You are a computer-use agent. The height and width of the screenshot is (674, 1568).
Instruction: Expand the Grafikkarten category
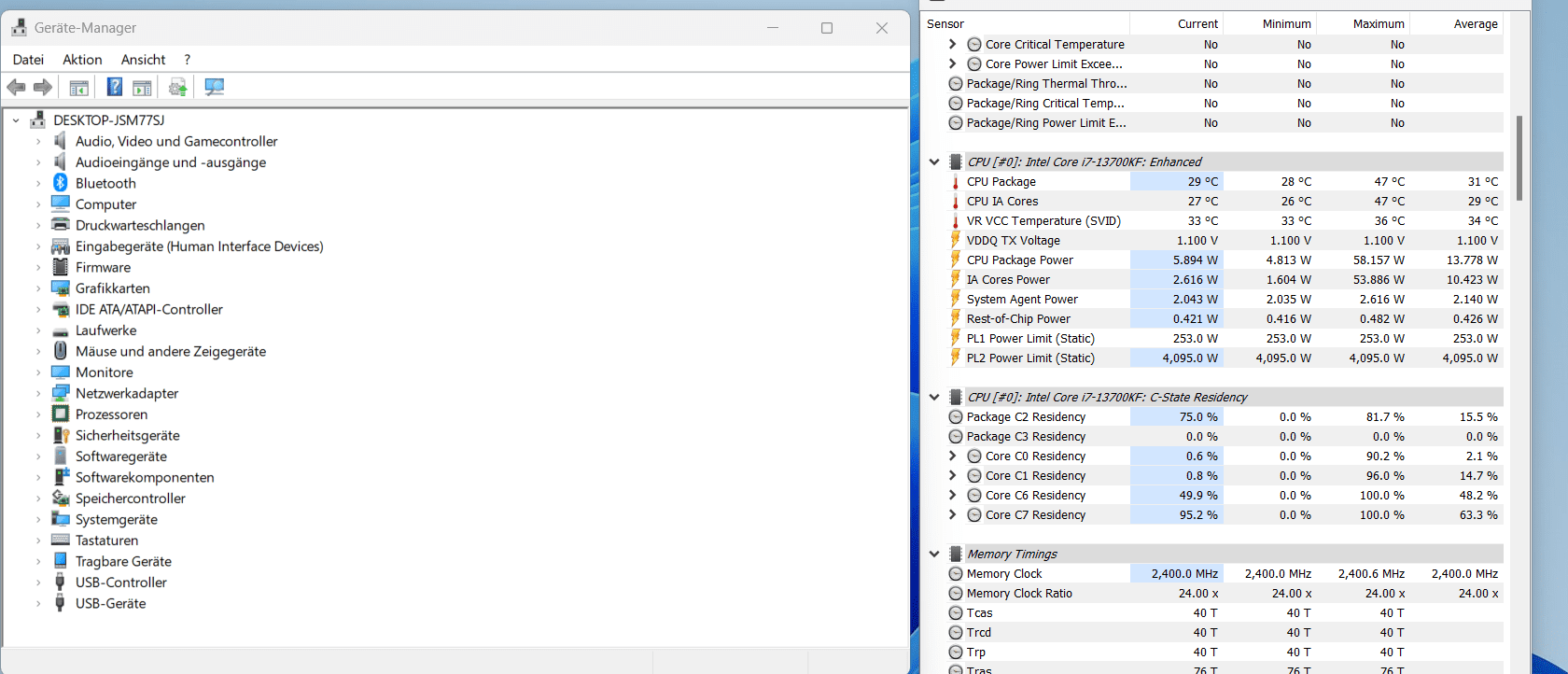point(38,288)
